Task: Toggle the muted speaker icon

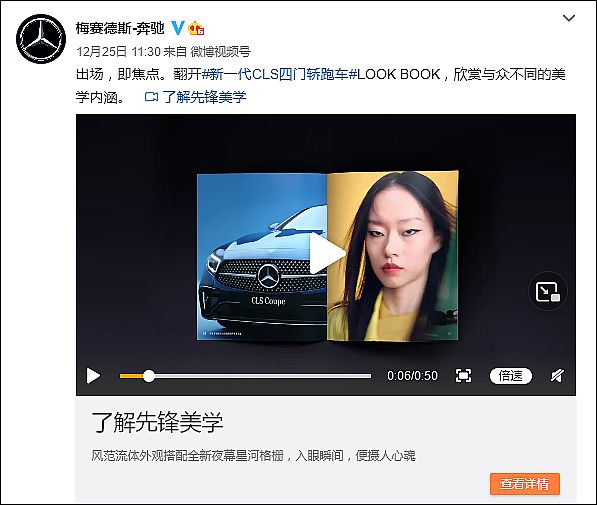Action: click(x=557, y=376)
